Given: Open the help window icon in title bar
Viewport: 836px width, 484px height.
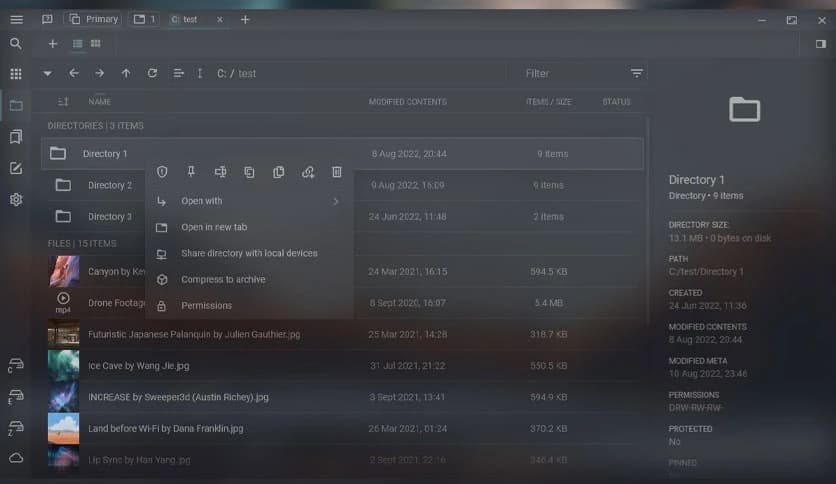Looking at the screenshot, I should point(47,20).
